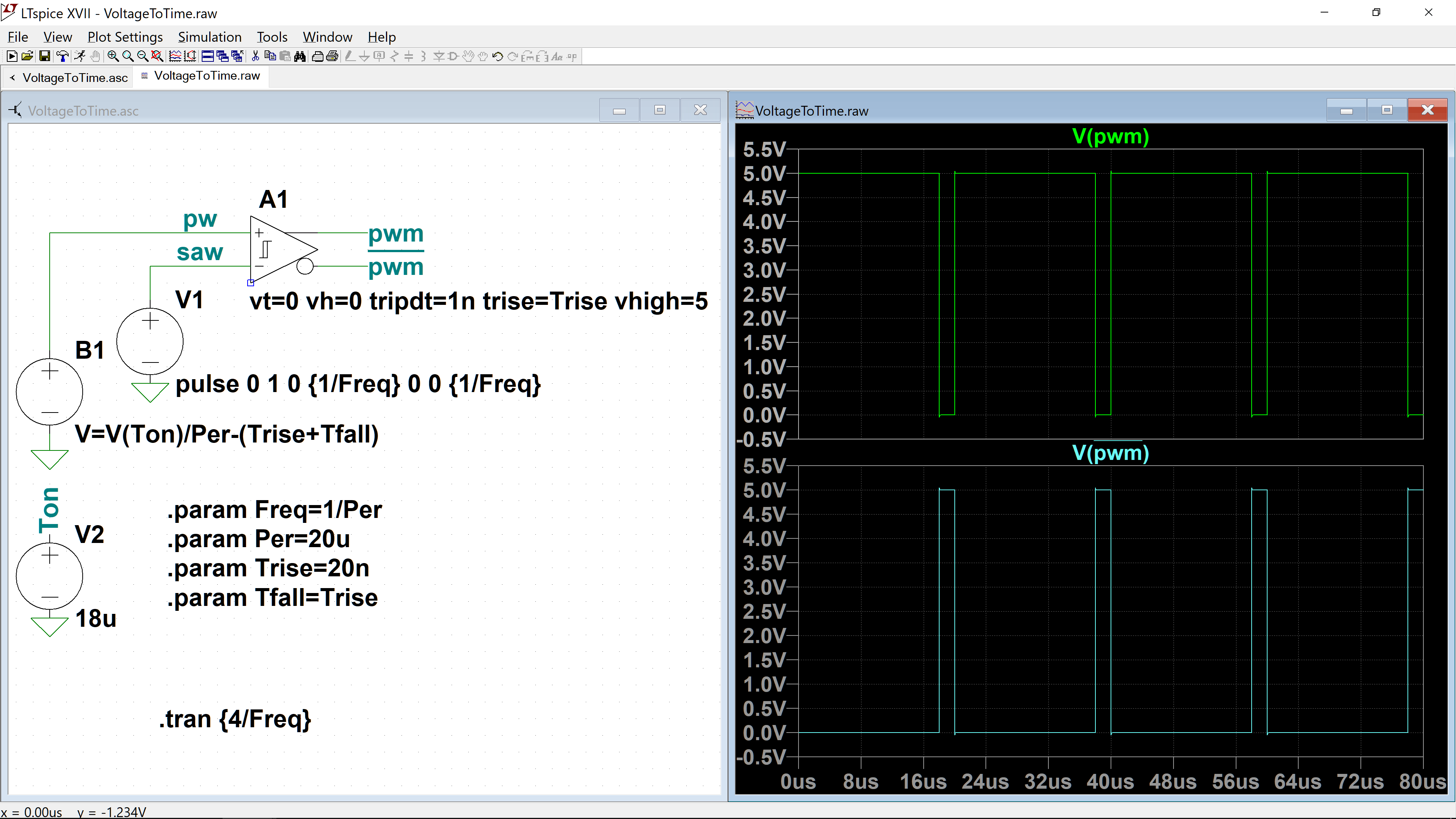Maximize the VoltageToTime.raw plot window
1456x819 pixels.
(1387, 110)
